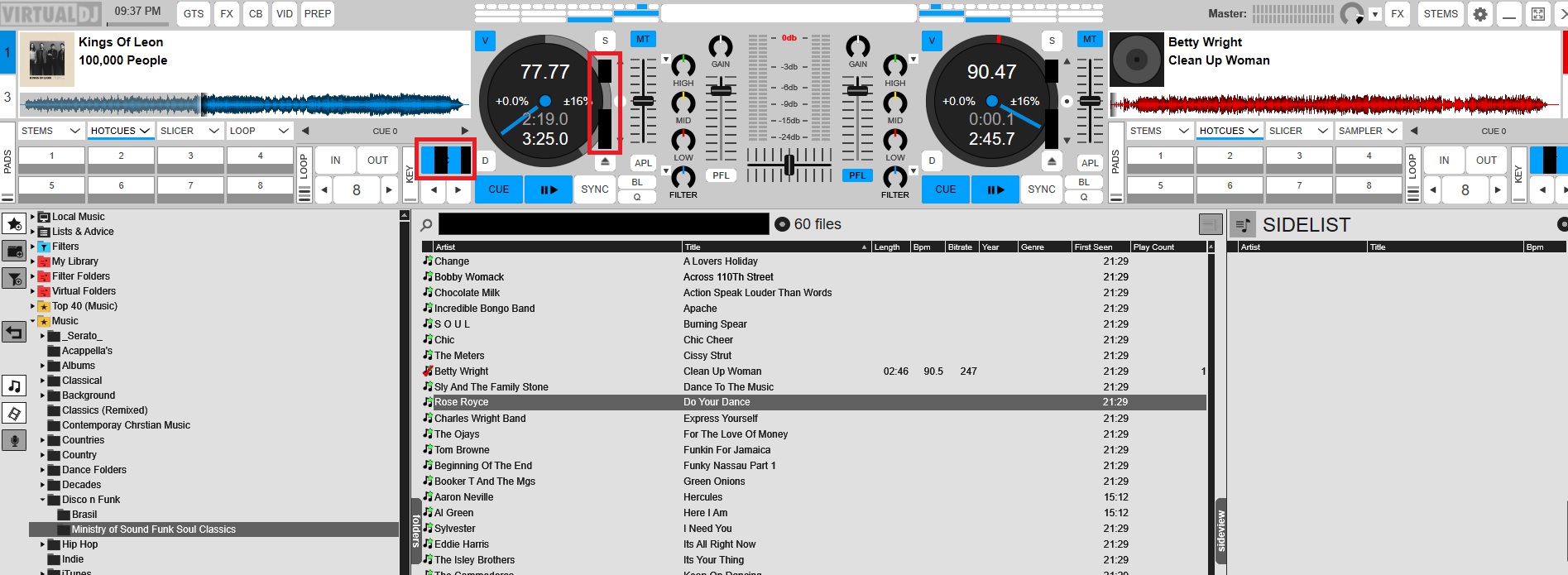Click the file count options circle icon
The image size is (1568, 575).
782,224
